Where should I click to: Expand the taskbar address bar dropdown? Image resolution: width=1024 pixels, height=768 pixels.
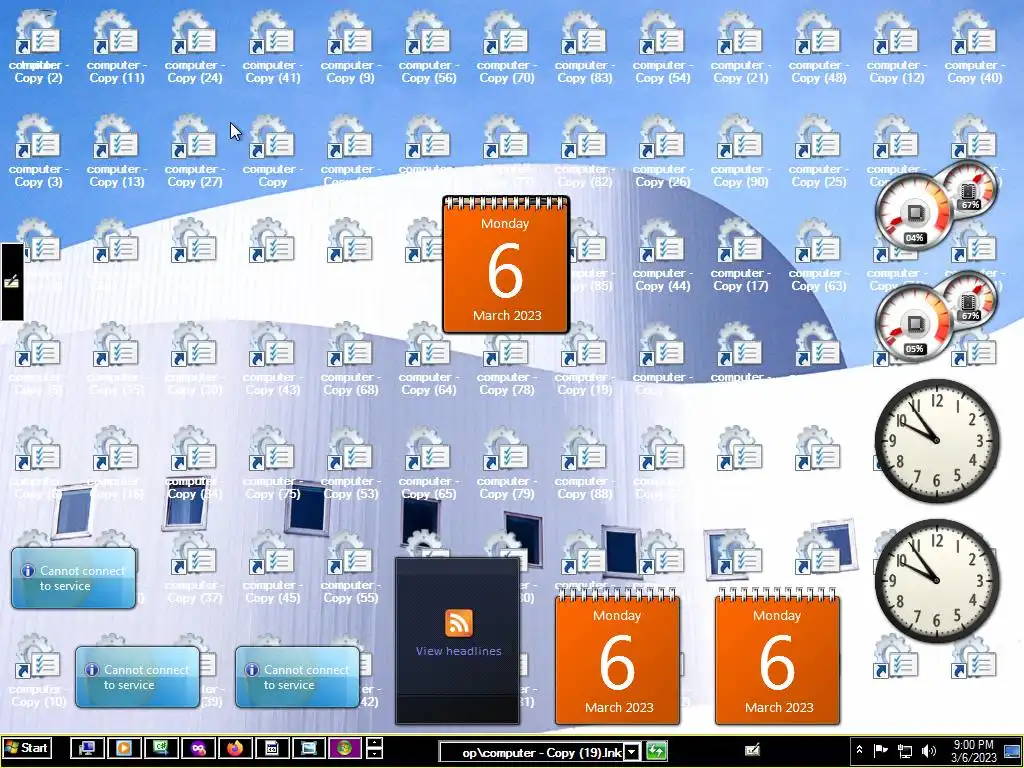pos(632,752)
